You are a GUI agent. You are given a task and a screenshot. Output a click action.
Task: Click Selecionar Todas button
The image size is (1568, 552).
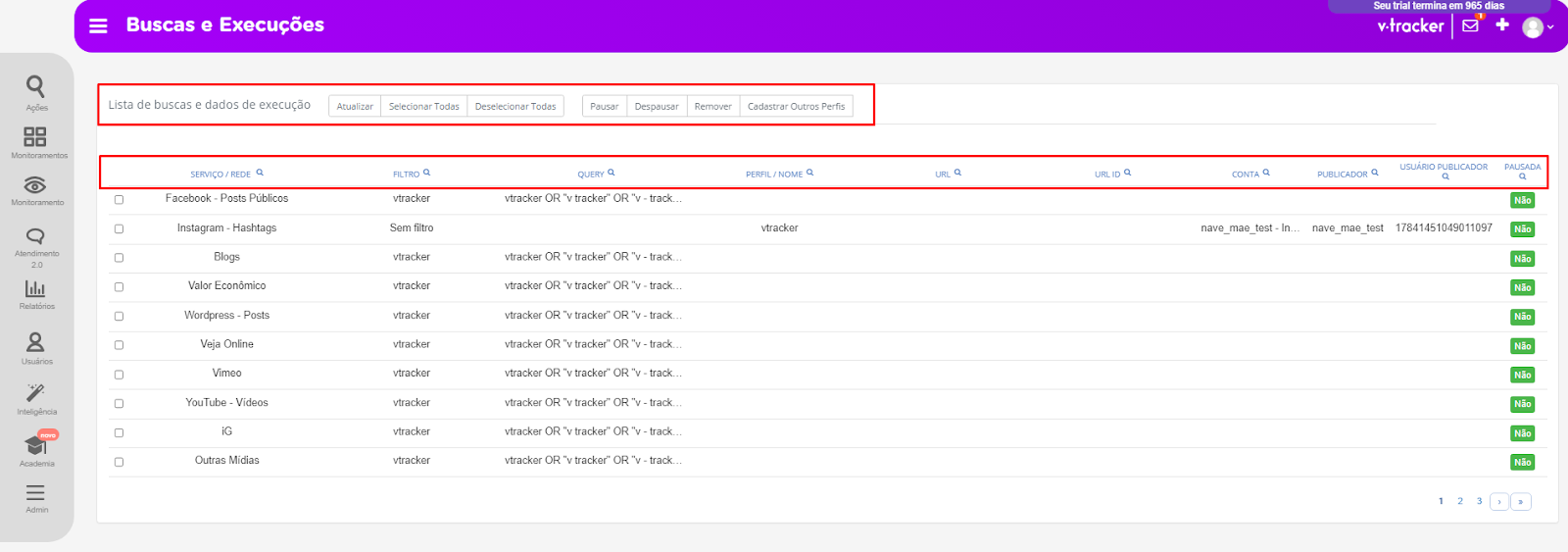pos(424,106)
